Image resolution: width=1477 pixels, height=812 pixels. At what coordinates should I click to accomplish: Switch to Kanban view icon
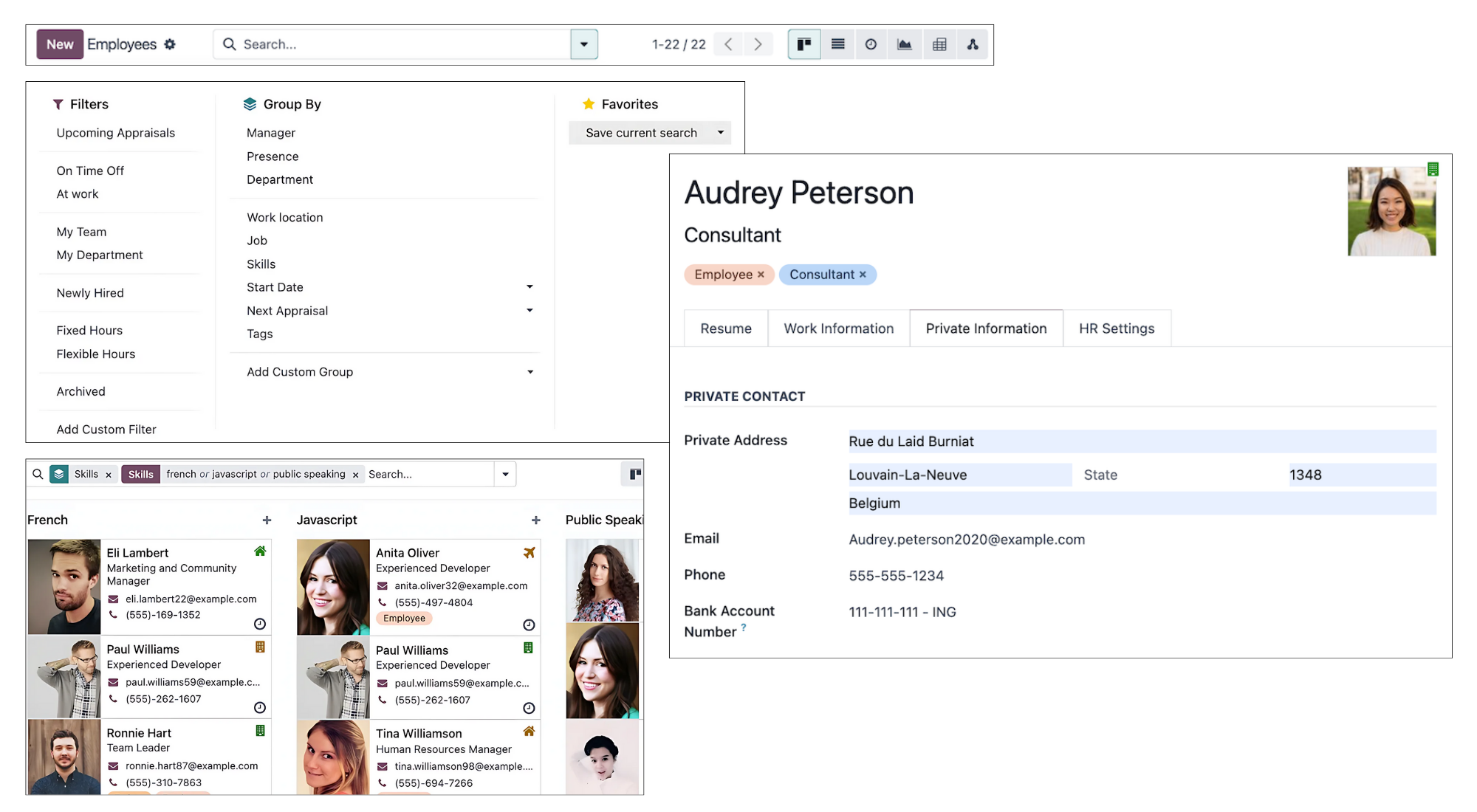[x=804, y=44]
